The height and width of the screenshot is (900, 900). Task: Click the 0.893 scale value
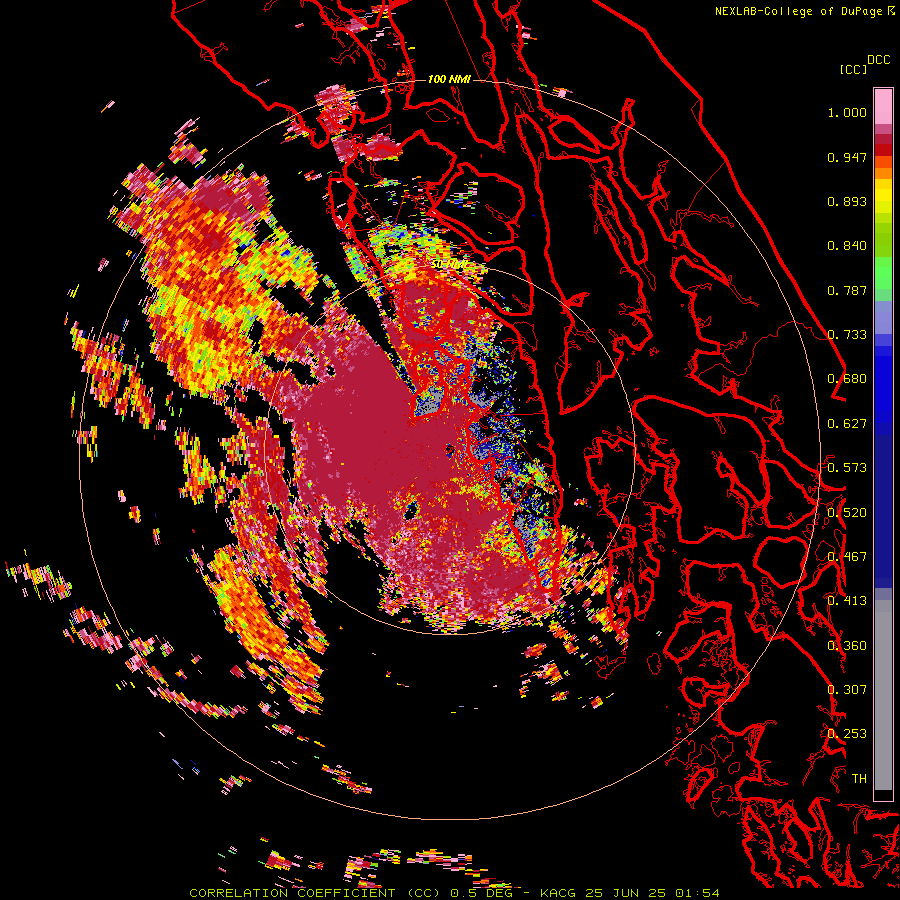click(847, 201)
